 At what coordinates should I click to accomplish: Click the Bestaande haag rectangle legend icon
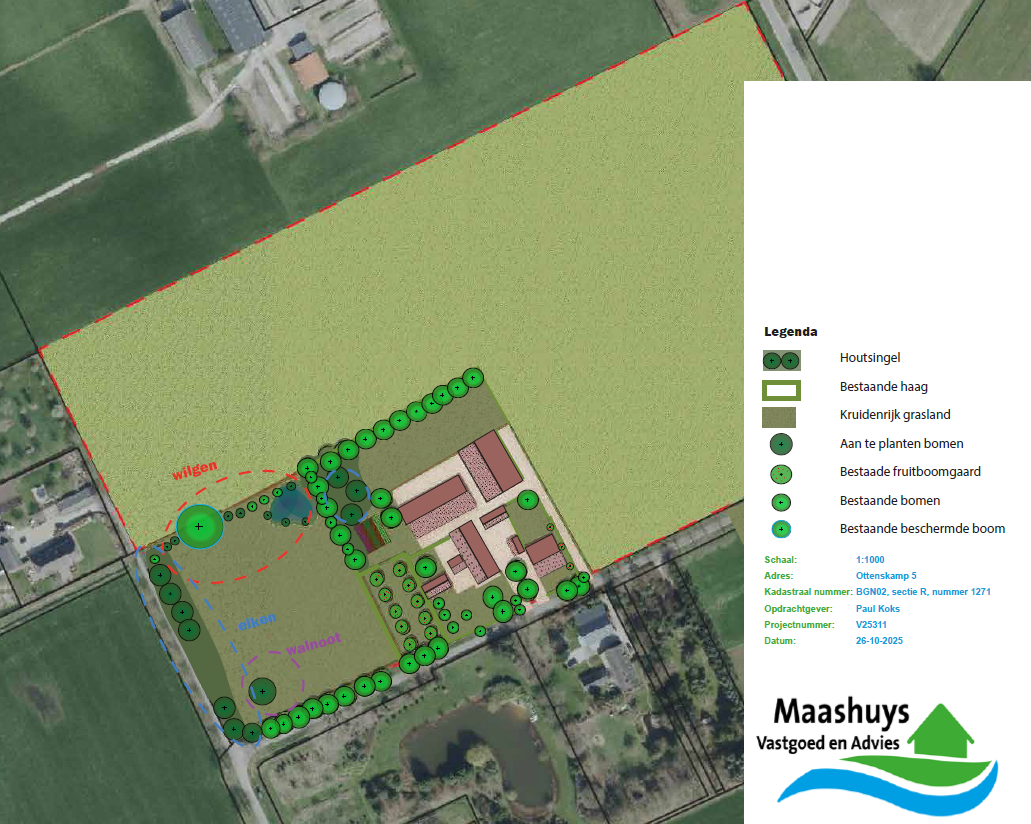pyautogui.click(x=781, y=391)
